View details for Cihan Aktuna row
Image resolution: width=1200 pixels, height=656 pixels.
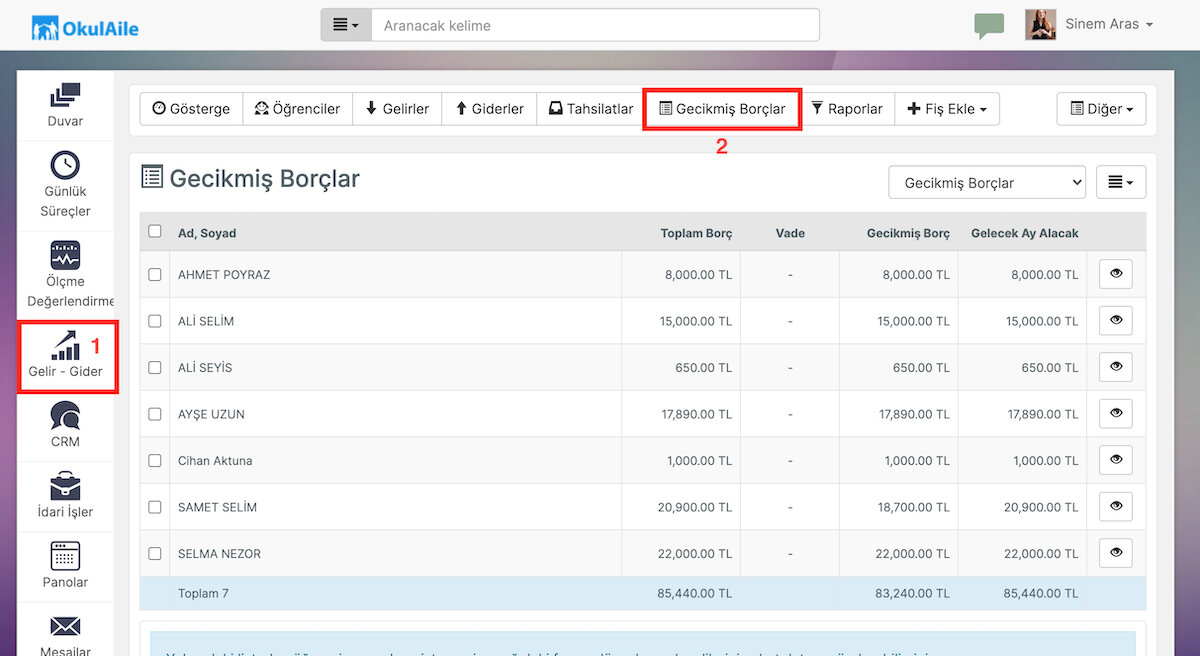1116,460
